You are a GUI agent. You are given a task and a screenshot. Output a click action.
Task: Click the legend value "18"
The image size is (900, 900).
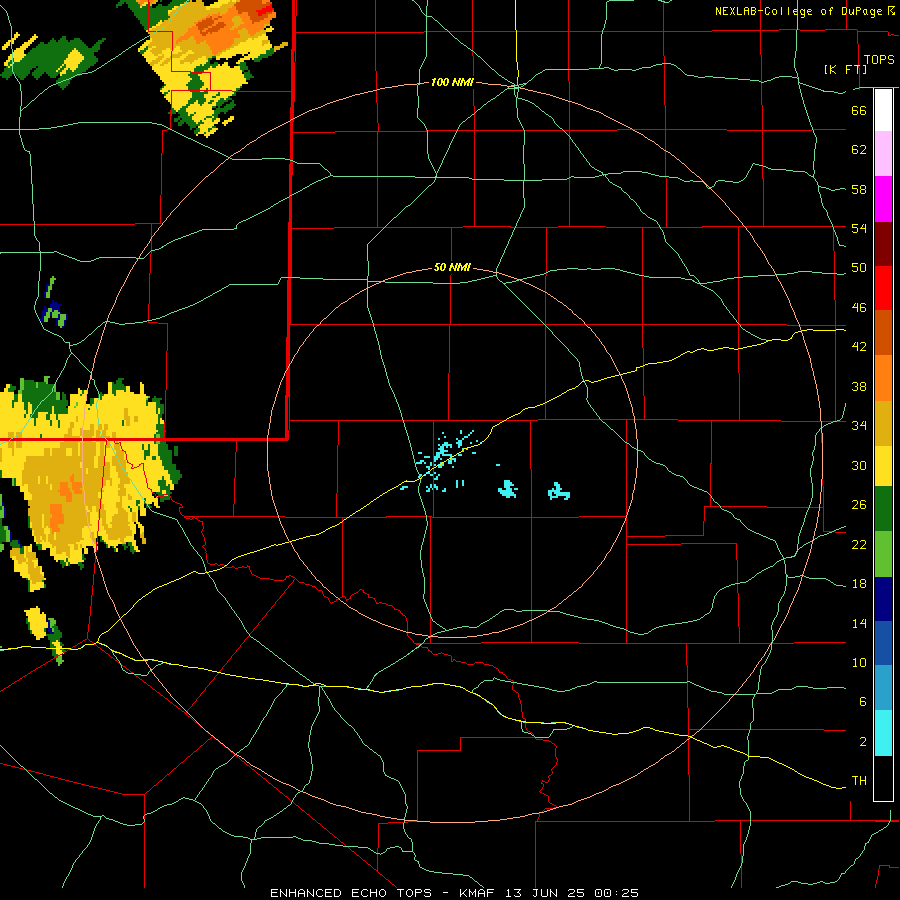(x=859, y=584)
